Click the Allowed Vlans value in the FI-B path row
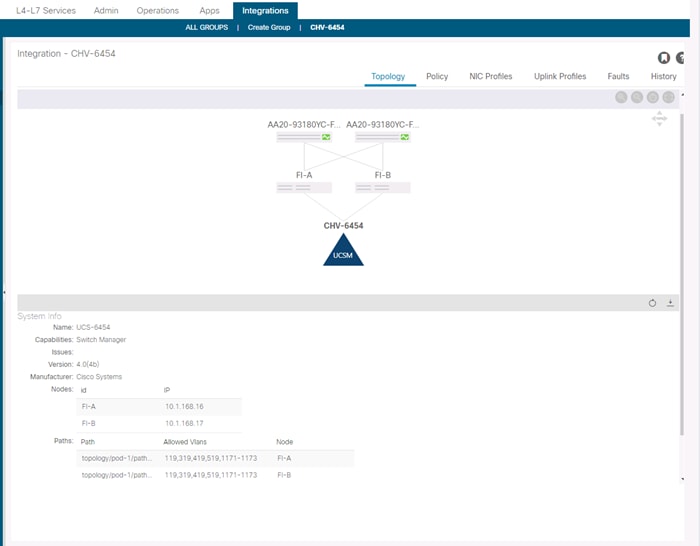 [x=211, y=475]
